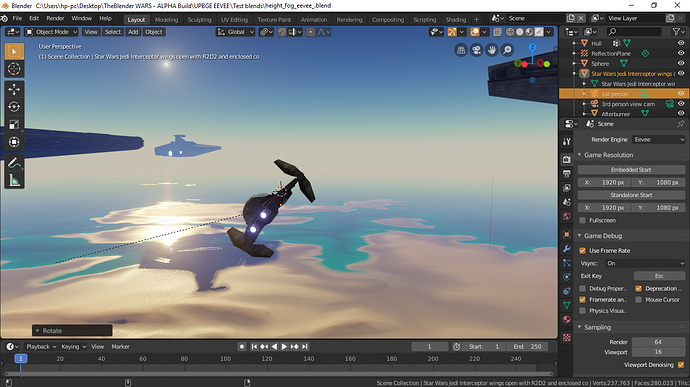
Task: Select the Scale tool
Action: pos(14,125)
